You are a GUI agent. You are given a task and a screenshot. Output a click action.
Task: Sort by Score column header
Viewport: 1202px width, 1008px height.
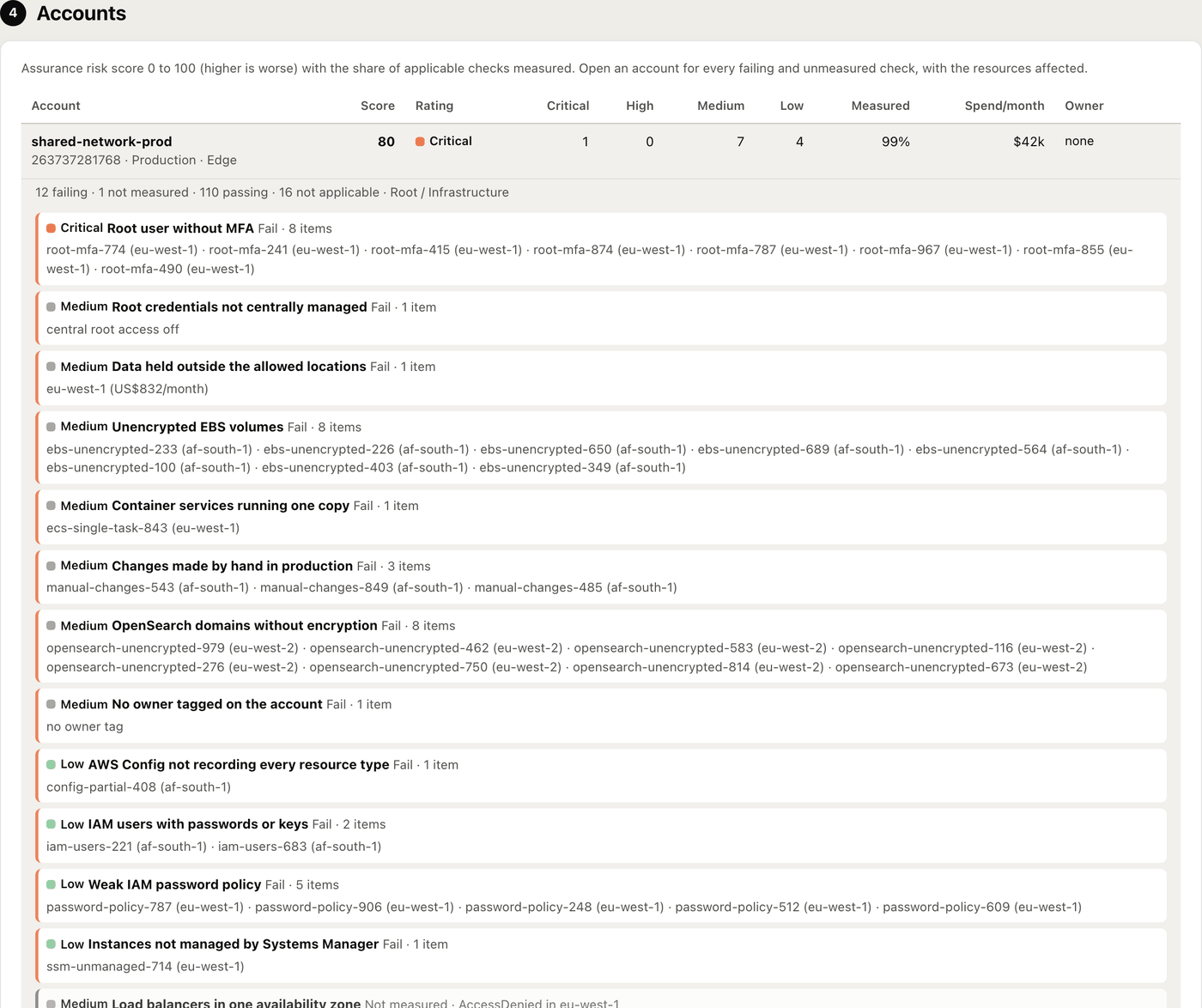[x=378, y=106]
